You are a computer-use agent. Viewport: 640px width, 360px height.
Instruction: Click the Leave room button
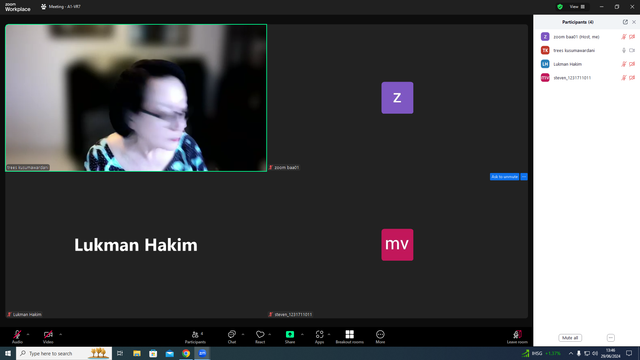517,337
